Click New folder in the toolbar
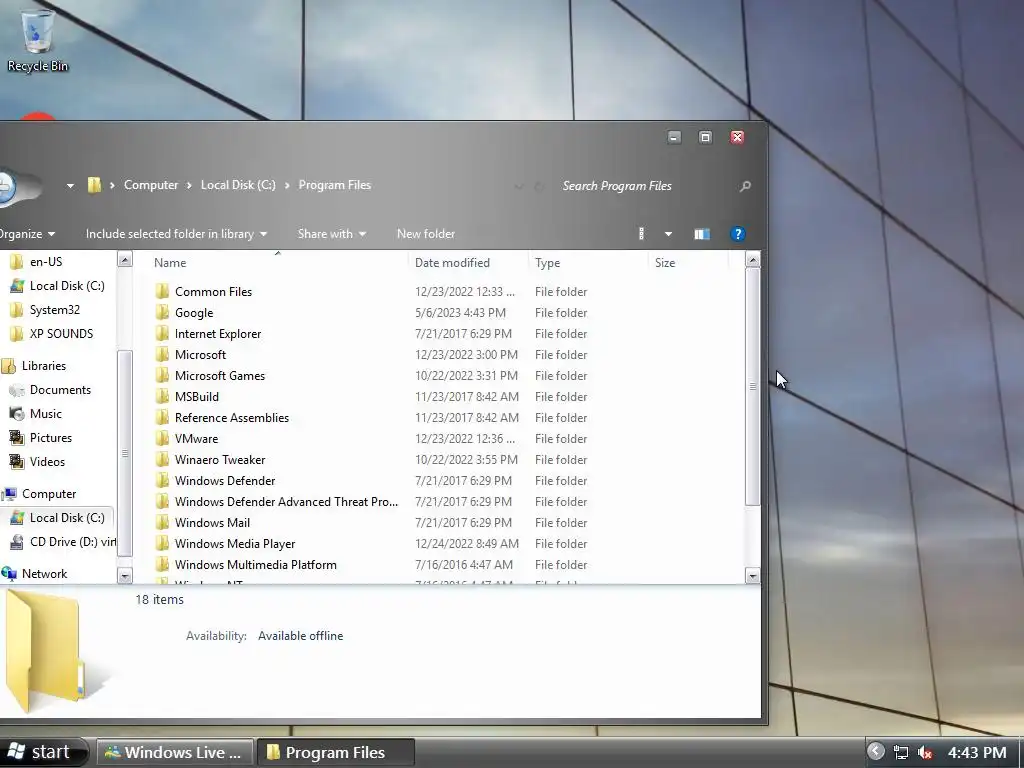 [x=426, y=234]
